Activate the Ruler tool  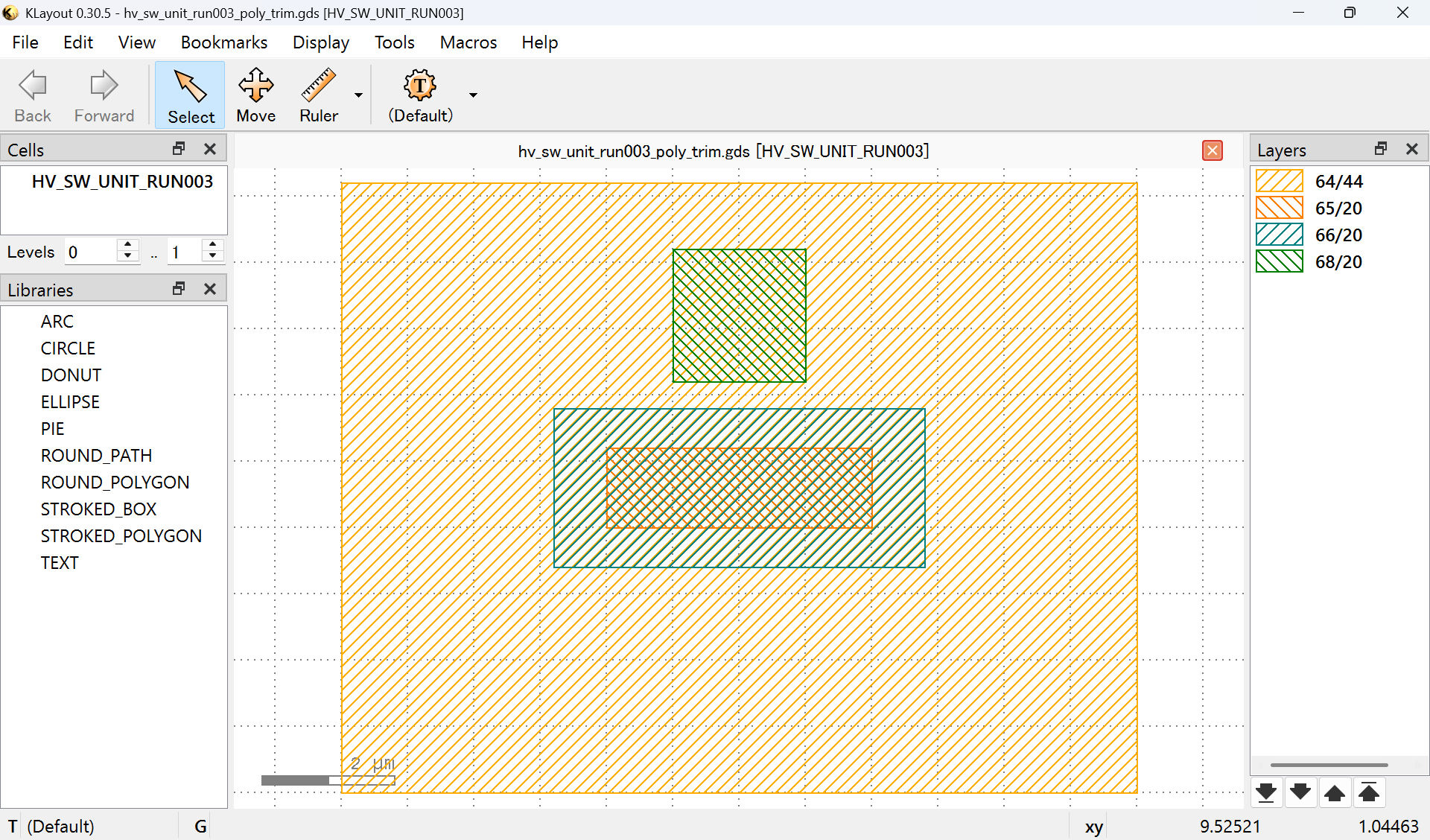(x=318, y=95)
